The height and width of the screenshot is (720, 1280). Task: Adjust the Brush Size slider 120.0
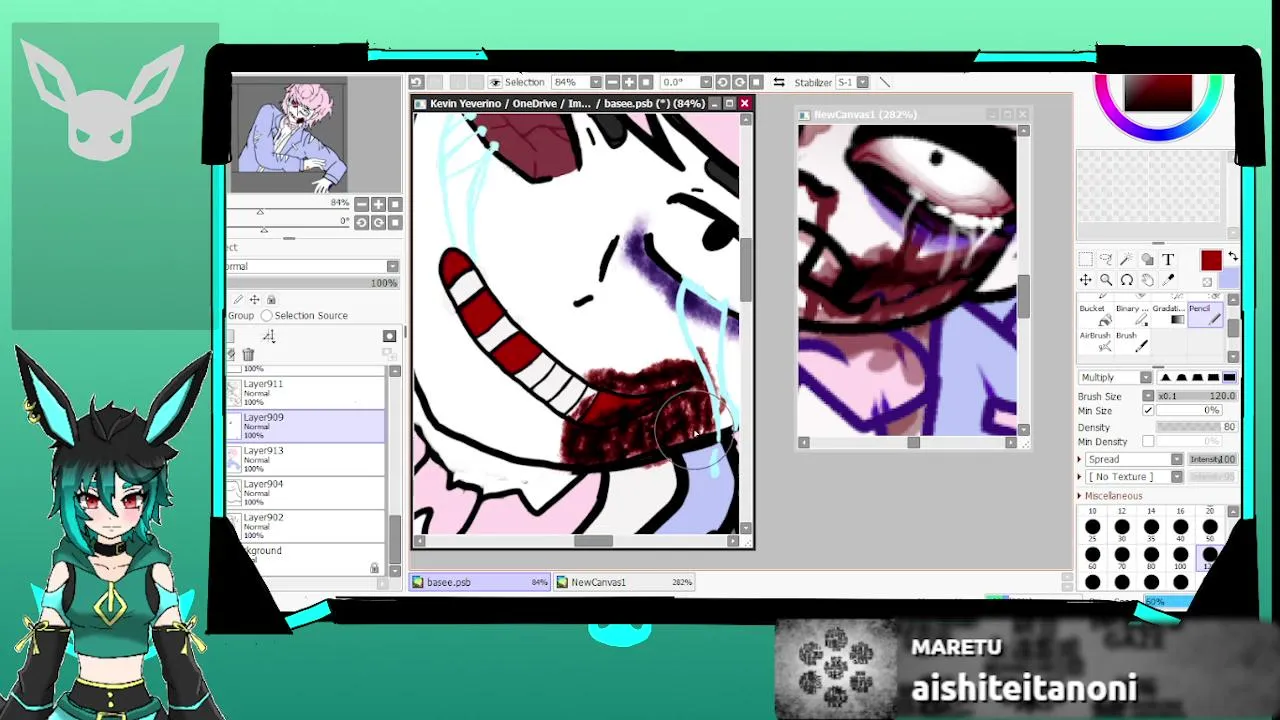(1197, 396)
